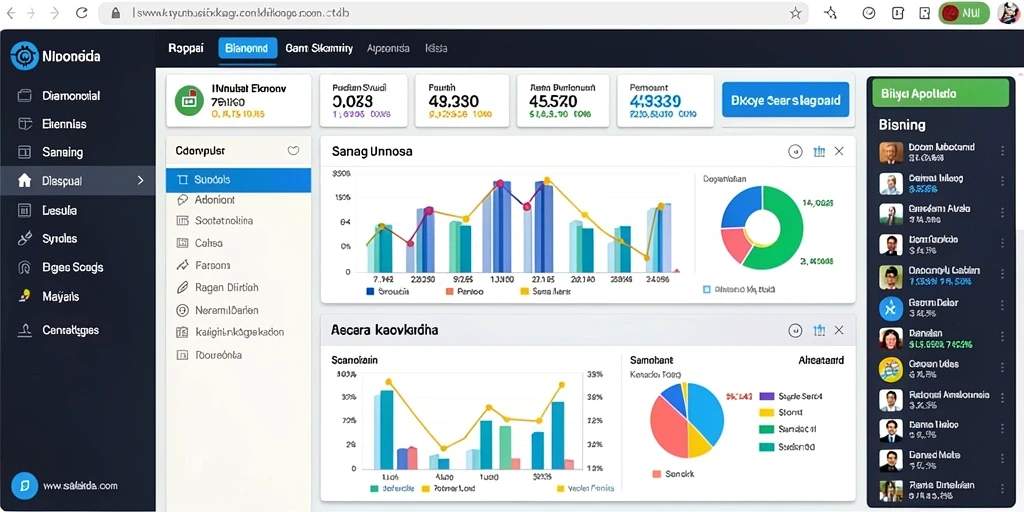Bookmark page with star icon
Image resolution: width=1024 pixels, height=512 pixels.
(795, 13)
